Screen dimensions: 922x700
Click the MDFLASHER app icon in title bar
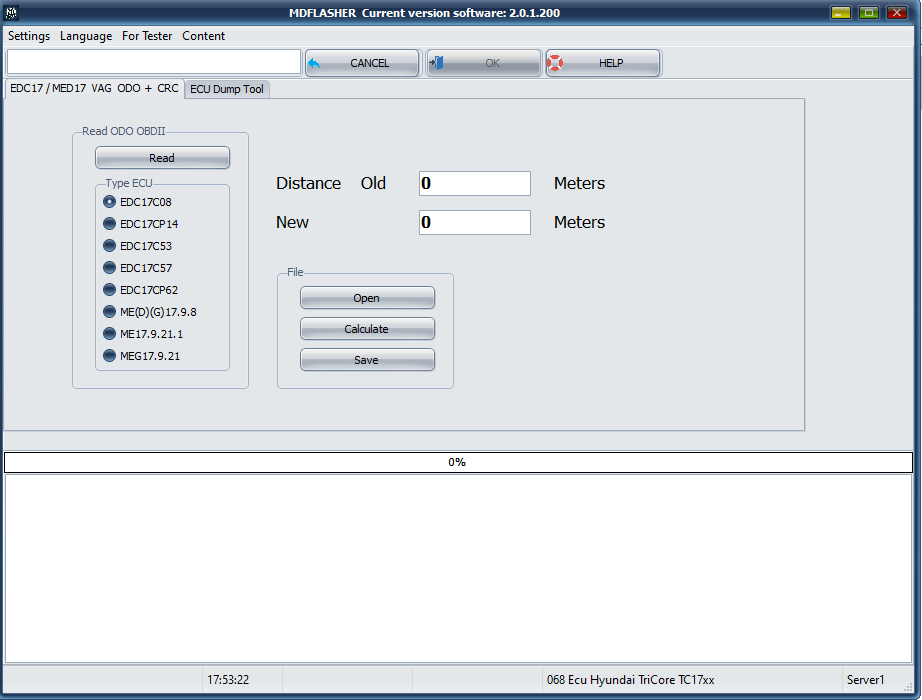[12, 12]
